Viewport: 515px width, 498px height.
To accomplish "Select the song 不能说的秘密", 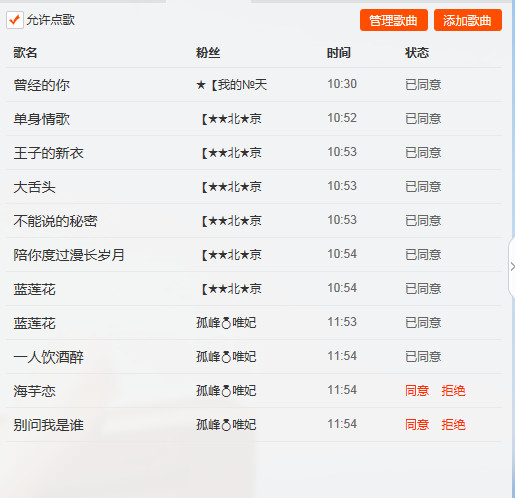I will [x=55, y=221].
